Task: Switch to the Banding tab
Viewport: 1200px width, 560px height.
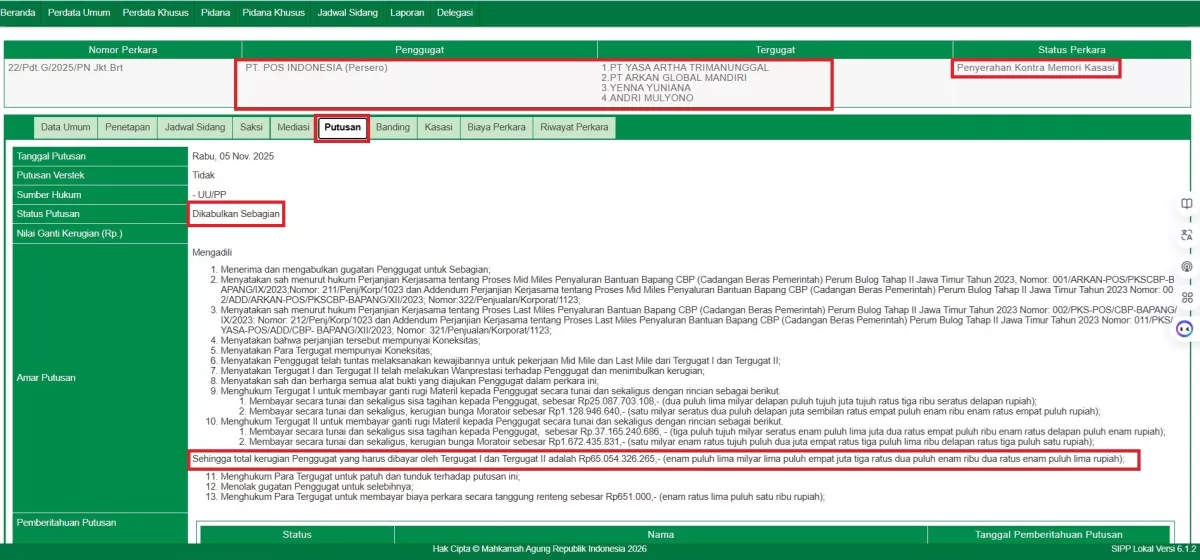Action: pos(393,128)
